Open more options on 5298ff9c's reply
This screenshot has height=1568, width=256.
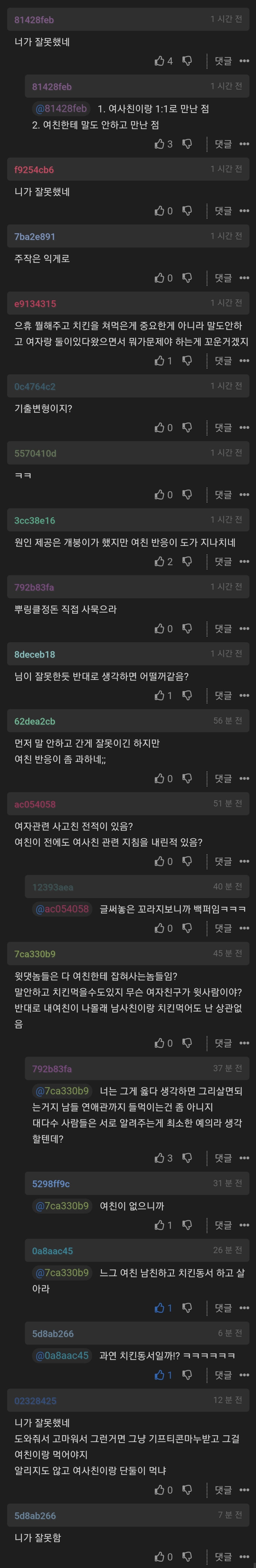pos(244,1225)
